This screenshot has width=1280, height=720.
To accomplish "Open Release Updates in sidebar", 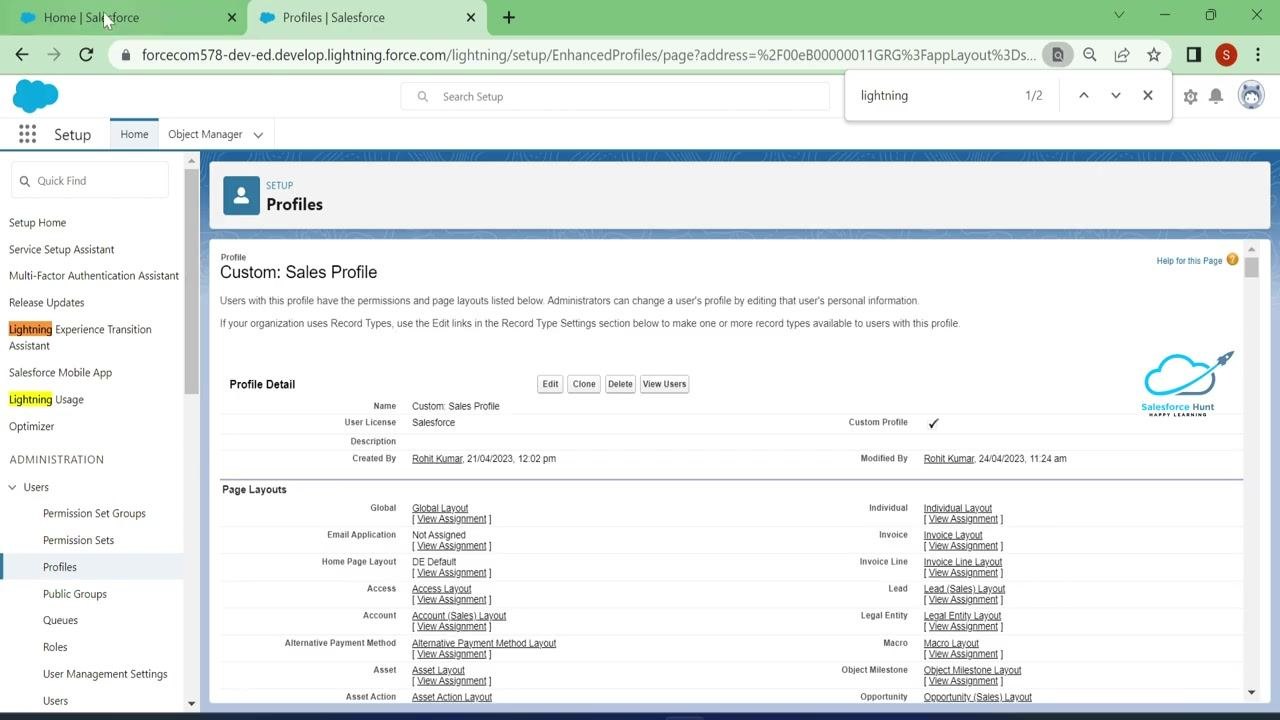I will (x=47, y=302).
